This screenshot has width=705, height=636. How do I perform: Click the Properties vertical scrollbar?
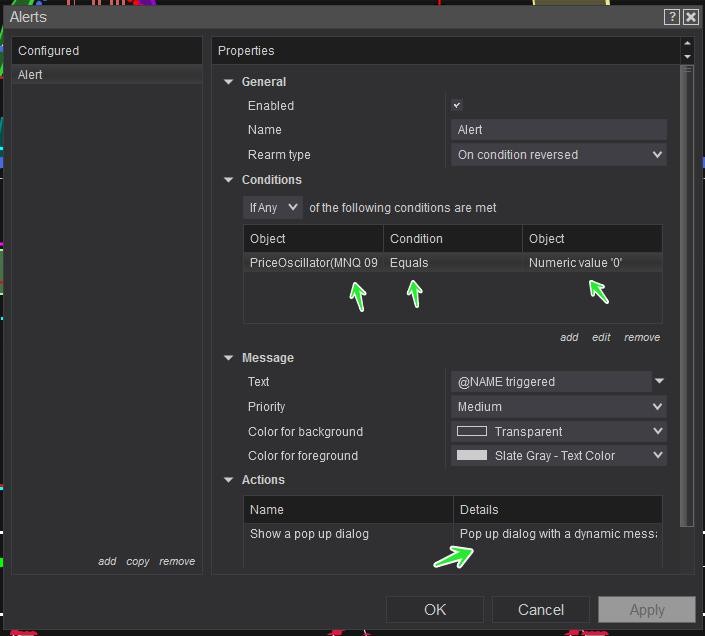(x=687, y=295)
